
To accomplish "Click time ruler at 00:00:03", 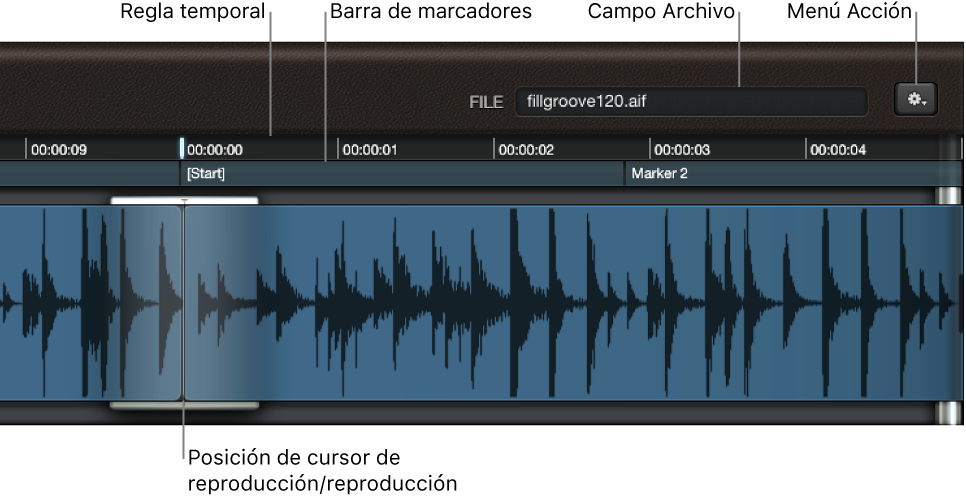I will click(x=682, y=150).
